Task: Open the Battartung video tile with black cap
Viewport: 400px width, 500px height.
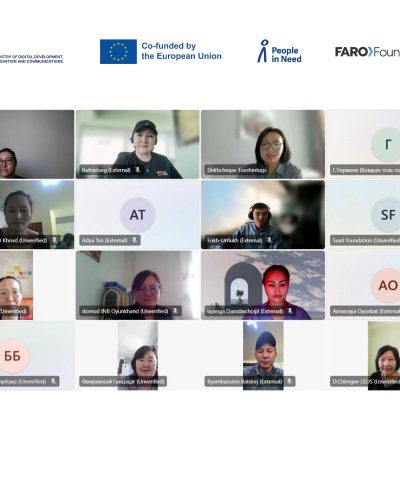Action: click(138, 144)
